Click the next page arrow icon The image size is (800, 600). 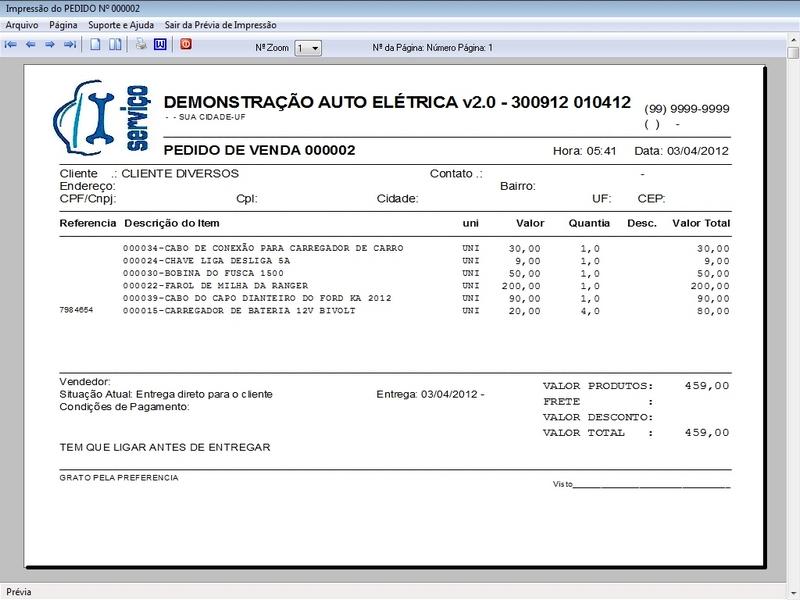coord(50,45)
